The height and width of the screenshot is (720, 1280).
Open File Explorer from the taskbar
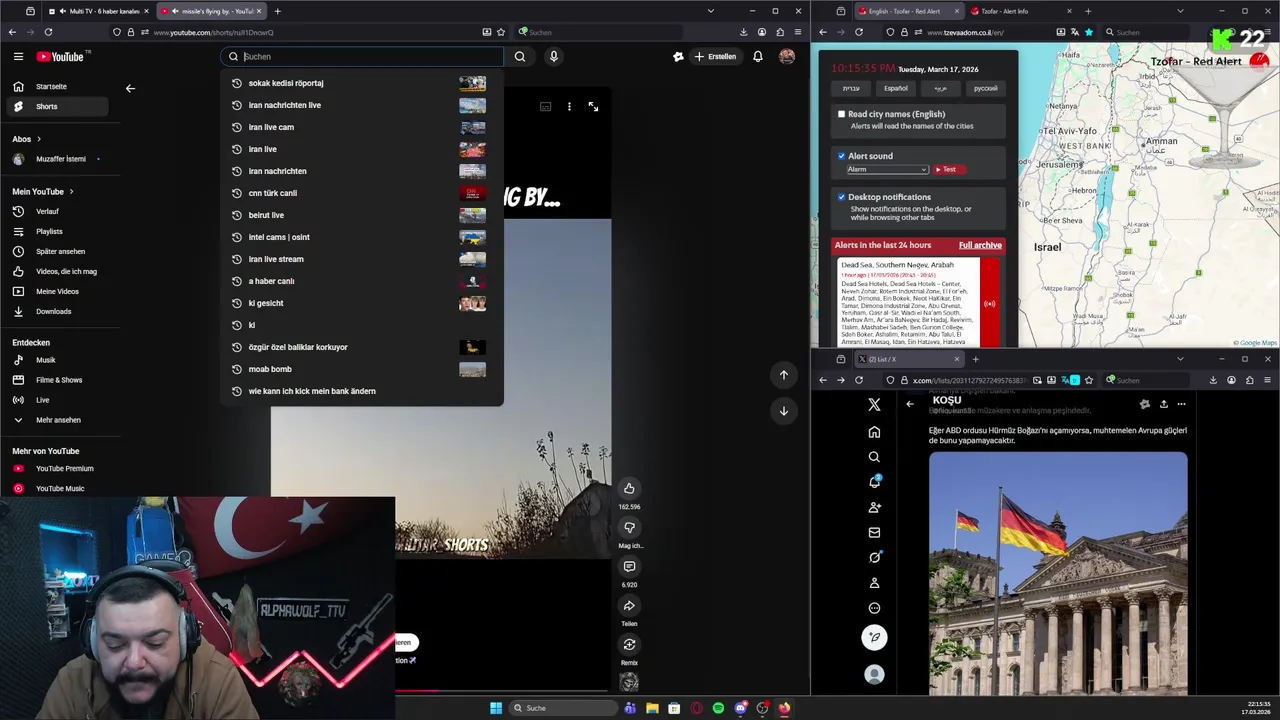tap(652, 708)
